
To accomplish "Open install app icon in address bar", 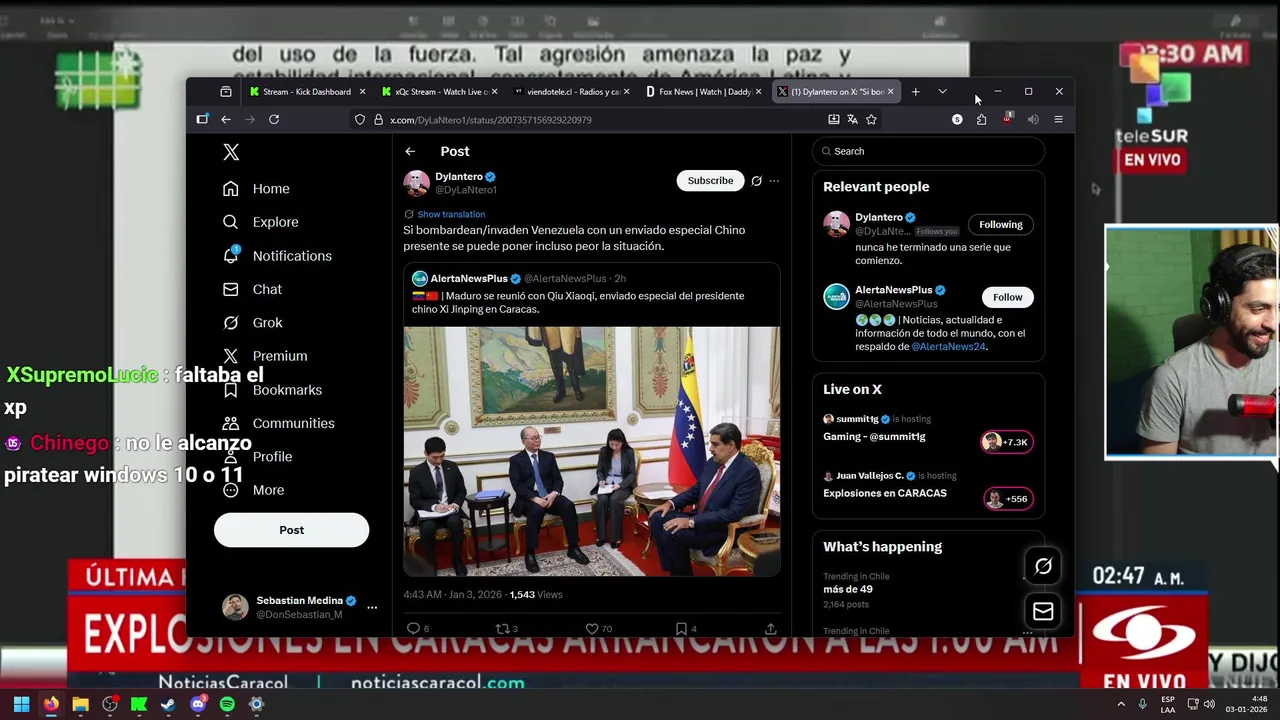I will tap(833, 120).
